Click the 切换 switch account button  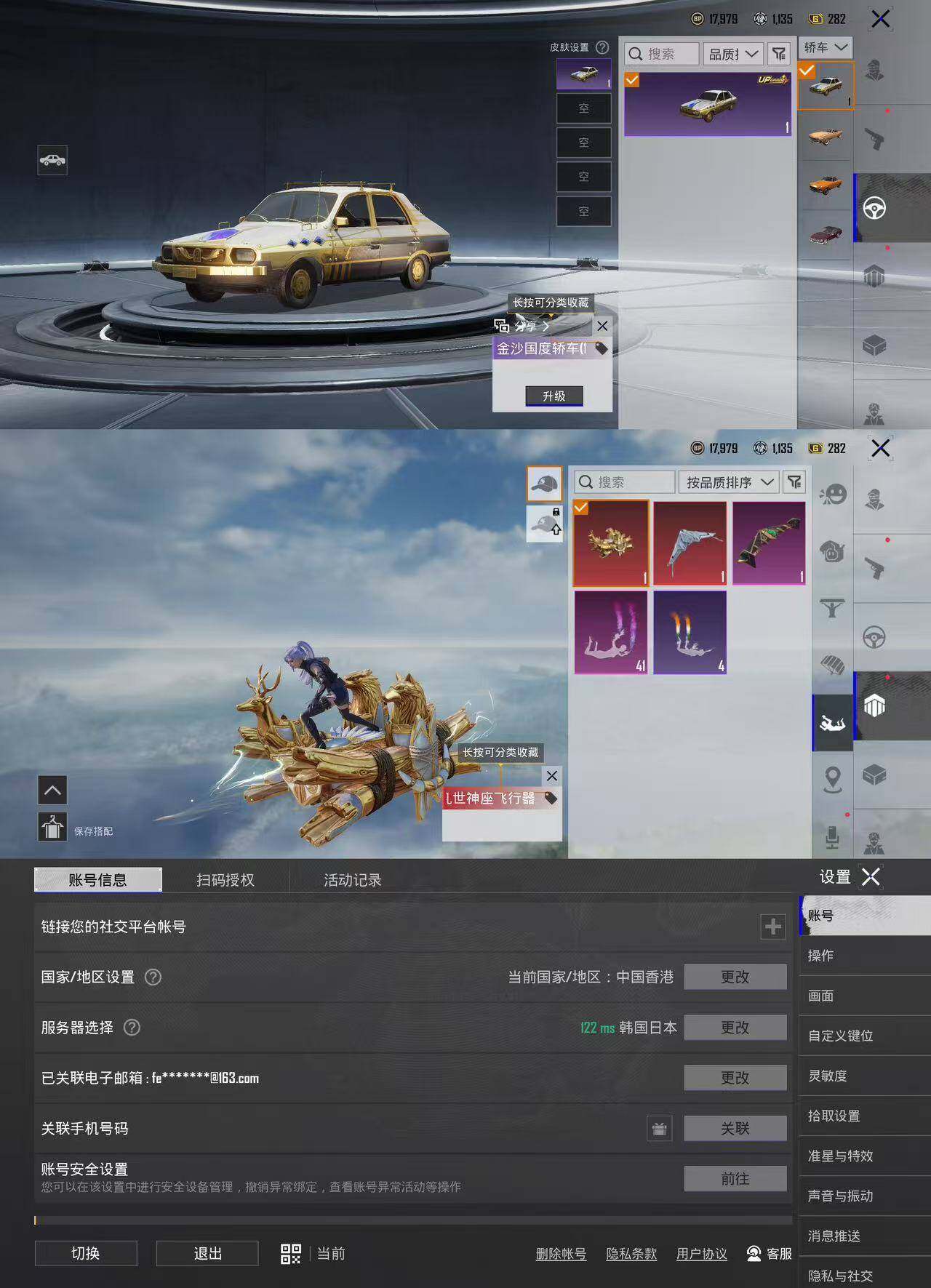[x=86, y=1253]
